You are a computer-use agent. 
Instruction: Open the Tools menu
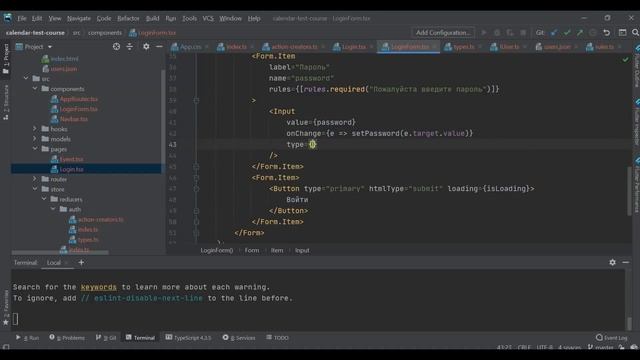coord(189,18)
